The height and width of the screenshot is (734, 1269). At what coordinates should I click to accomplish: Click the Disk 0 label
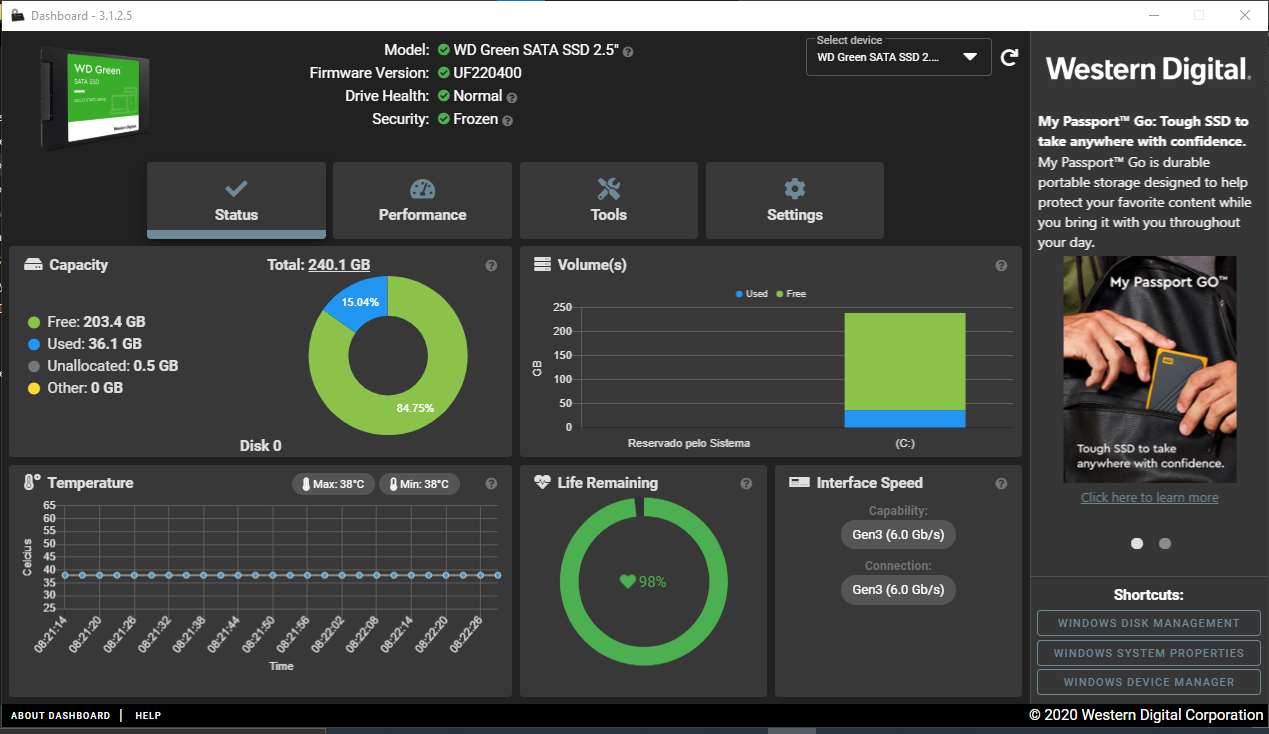260,445
